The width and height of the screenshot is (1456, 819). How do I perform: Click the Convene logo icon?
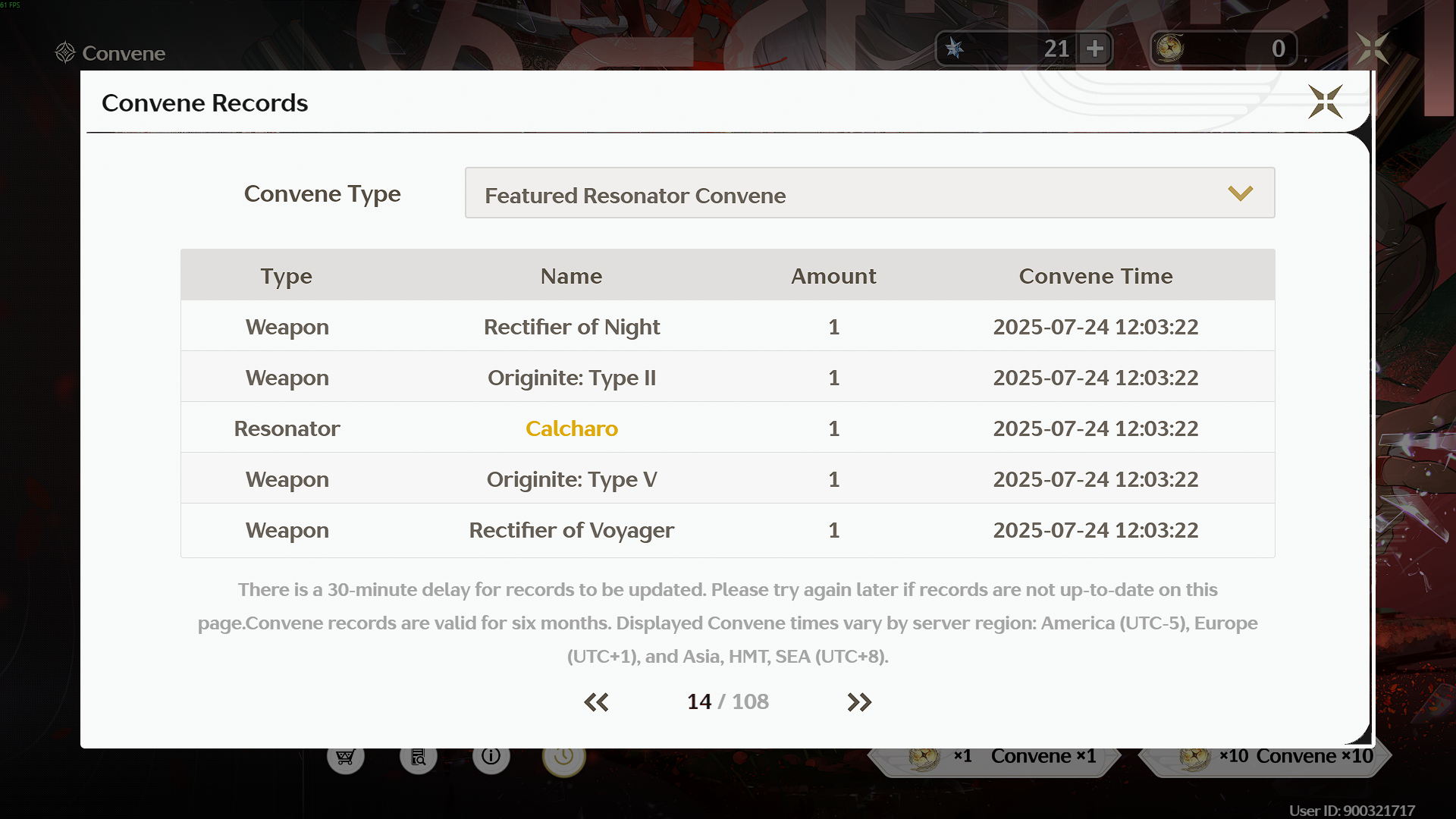[65, 52]
